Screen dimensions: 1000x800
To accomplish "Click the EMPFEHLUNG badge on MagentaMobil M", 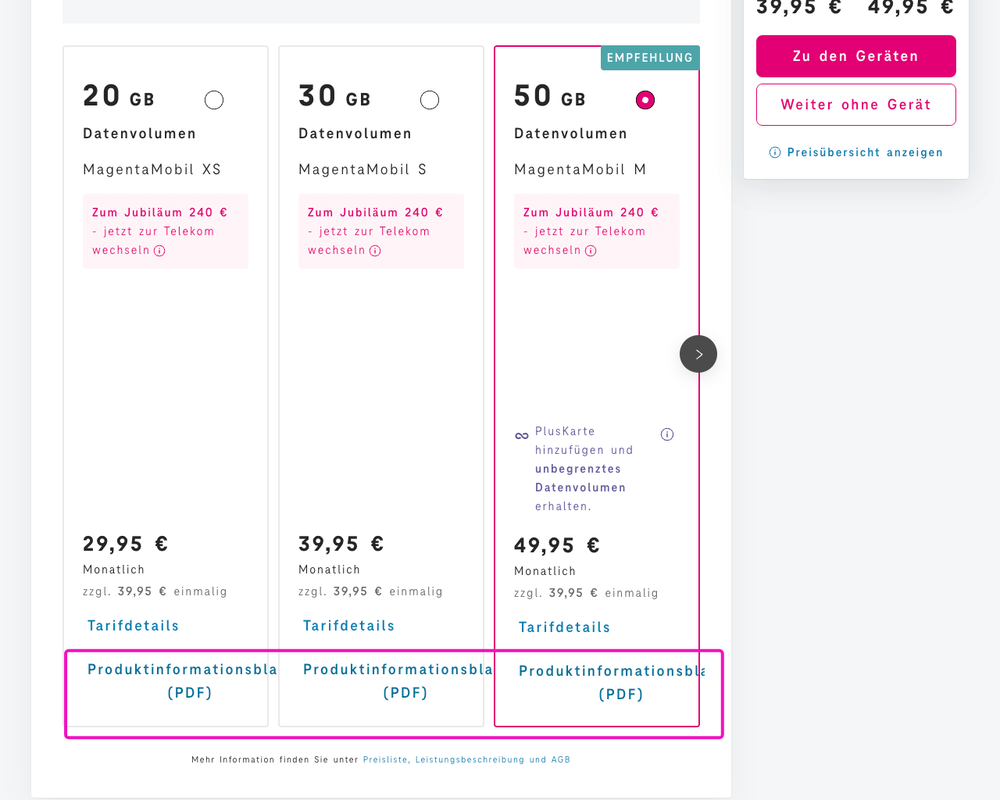I will pyautogui.click(x=649, y=58).
